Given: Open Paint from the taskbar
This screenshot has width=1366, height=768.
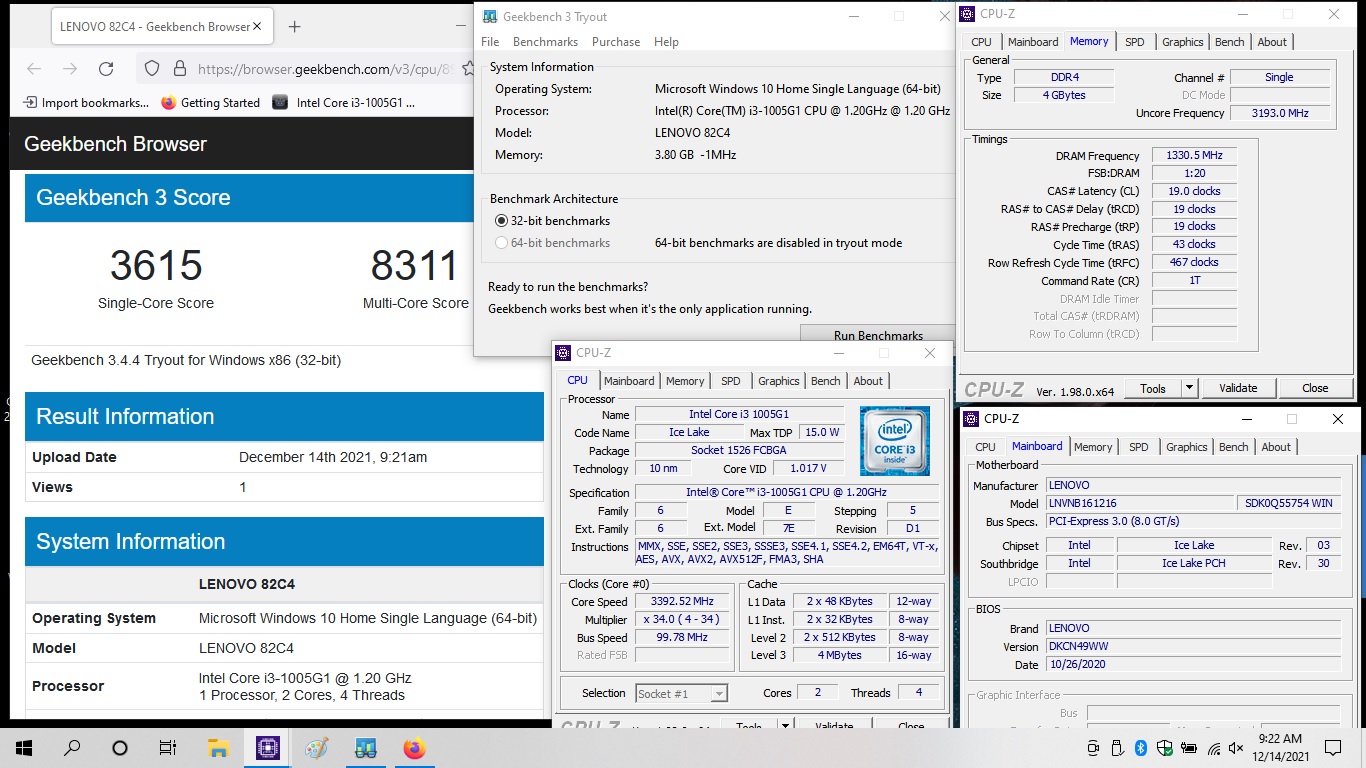Looking at the screenshot, I should pos(316,748).
